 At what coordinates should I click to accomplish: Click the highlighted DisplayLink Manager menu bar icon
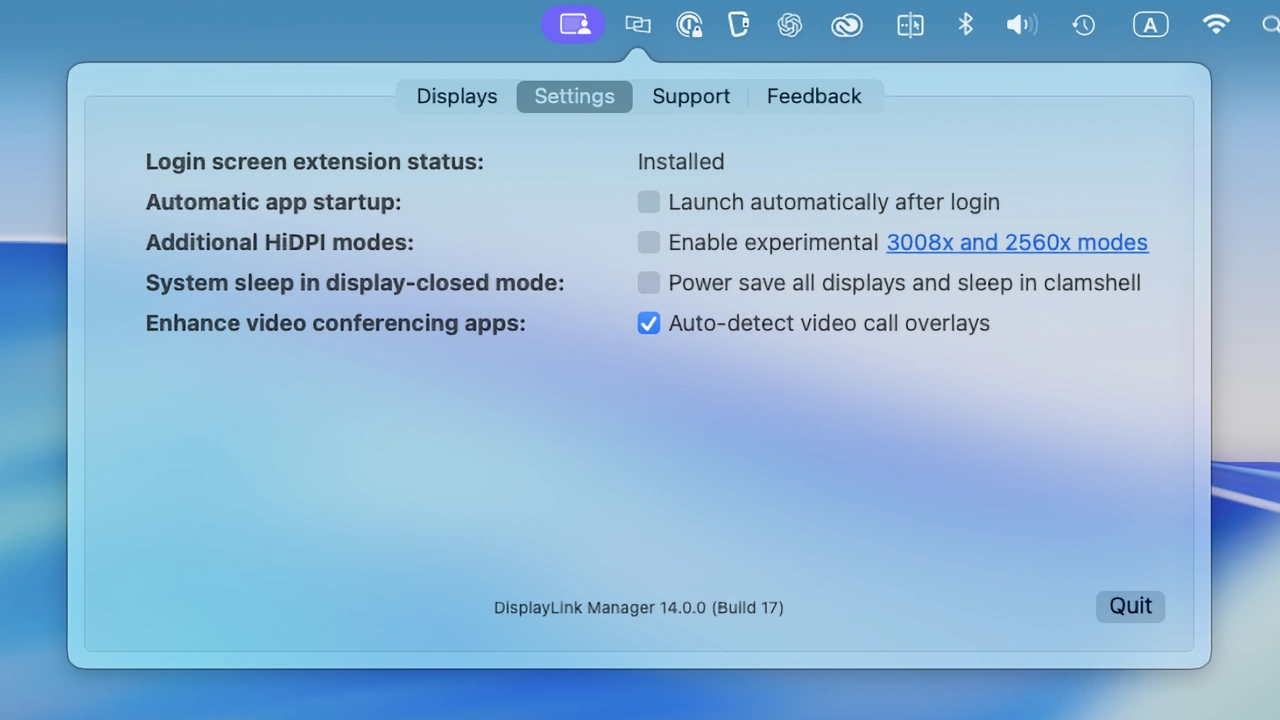tap(574, 24)
